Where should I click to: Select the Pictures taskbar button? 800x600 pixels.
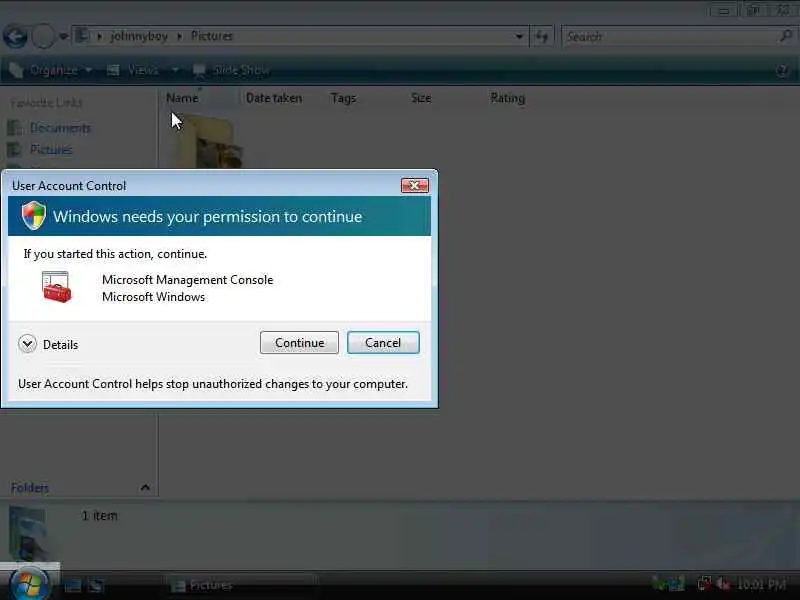(240, 585)
